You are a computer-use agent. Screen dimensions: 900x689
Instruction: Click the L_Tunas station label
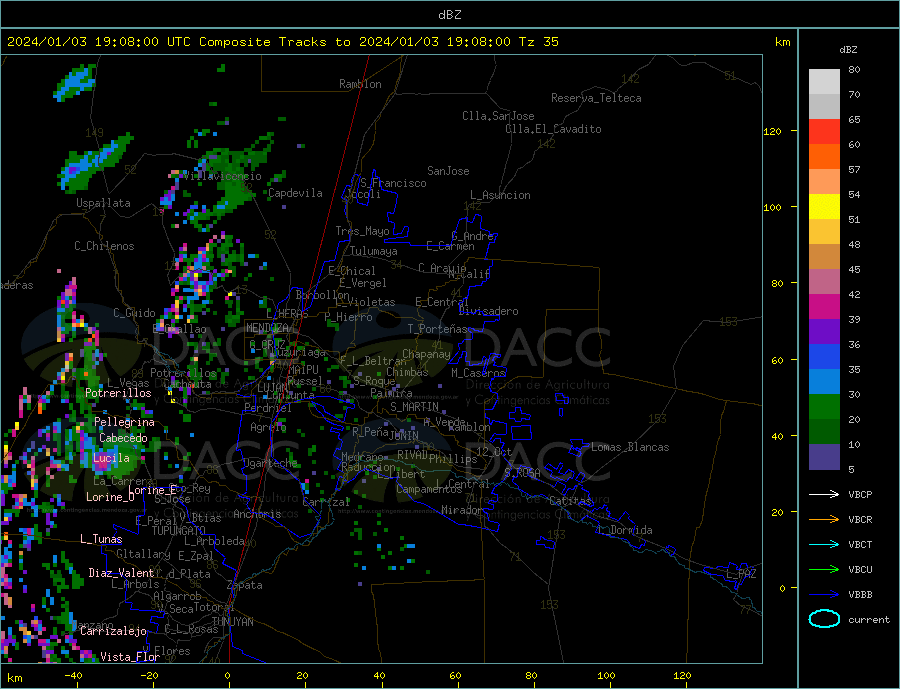click(101, 539)
